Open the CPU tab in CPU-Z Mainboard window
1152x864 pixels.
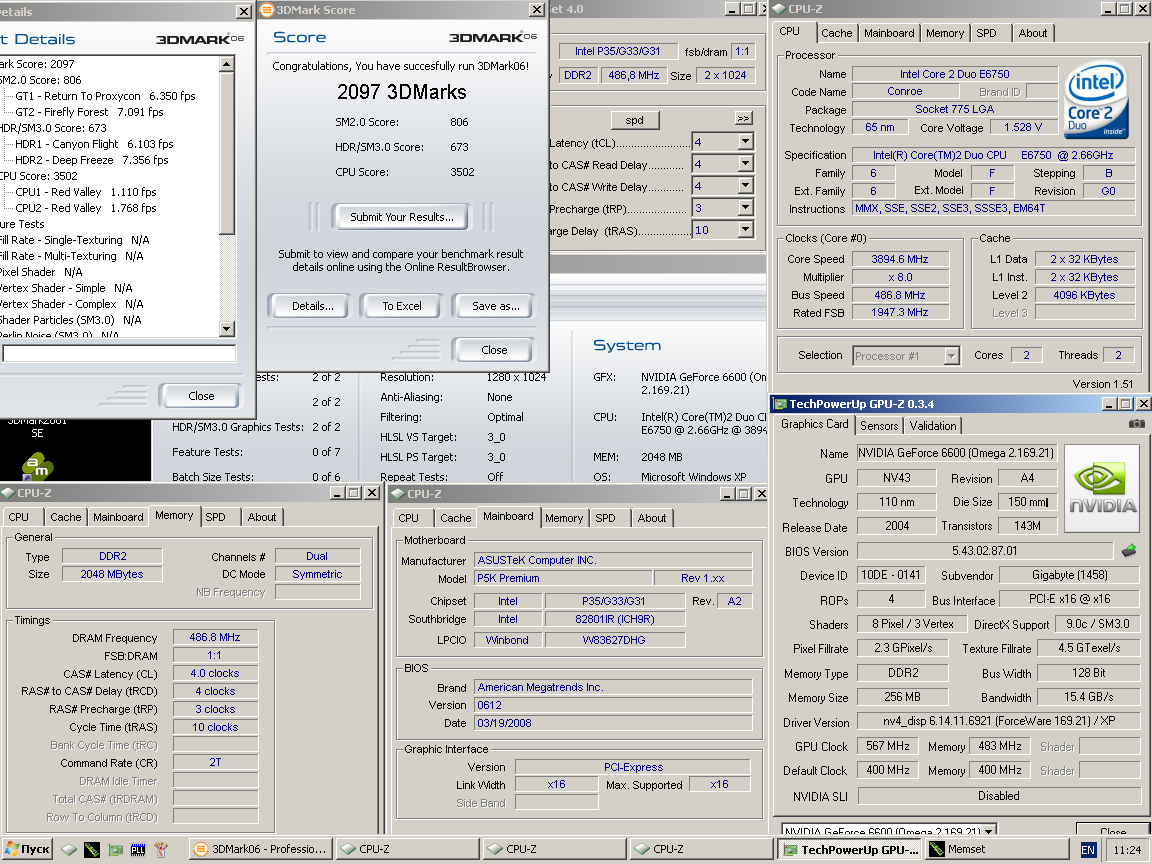(x=408, y=518)
